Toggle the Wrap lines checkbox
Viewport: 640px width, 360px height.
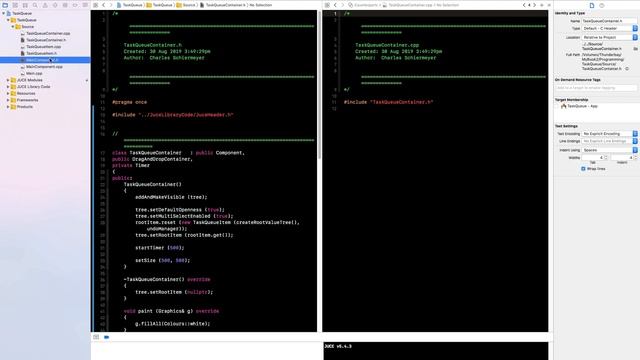[583, 169]
